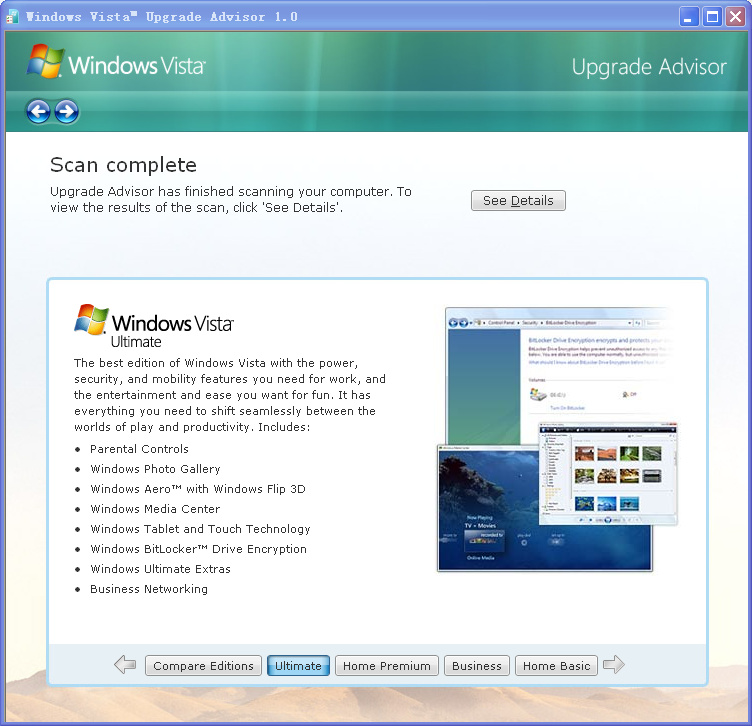
Task: Click the next edition gray right arrow
Action: pyautogui.click(x=613, y=665)
